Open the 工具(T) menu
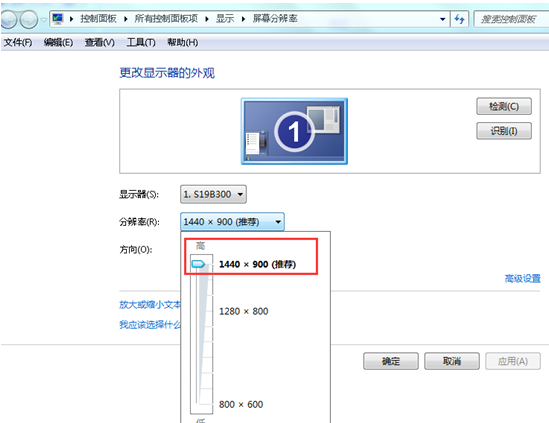This screenshot has height=423, width=549. [141, 43]
